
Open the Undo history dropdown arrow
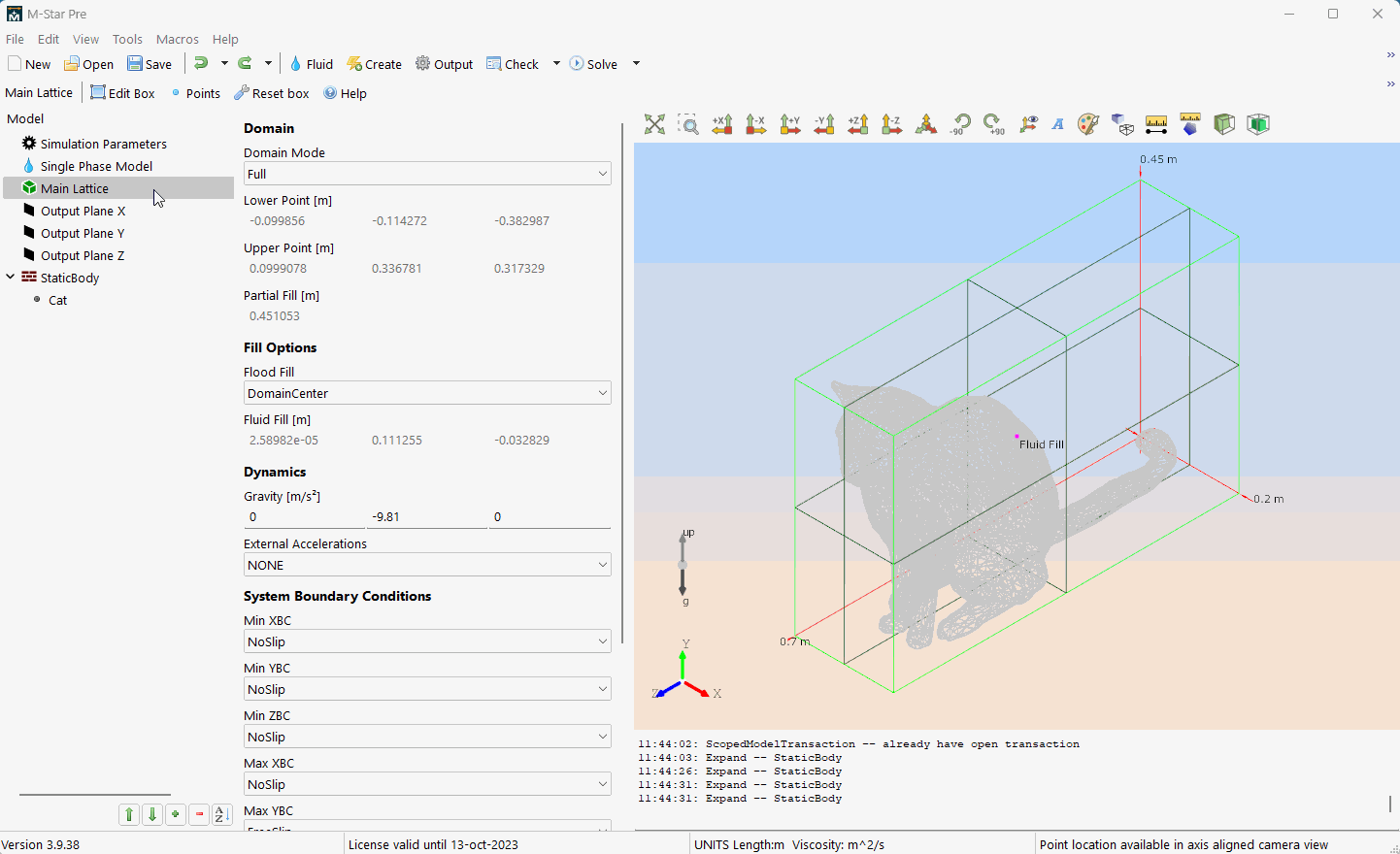coord(224,63)
